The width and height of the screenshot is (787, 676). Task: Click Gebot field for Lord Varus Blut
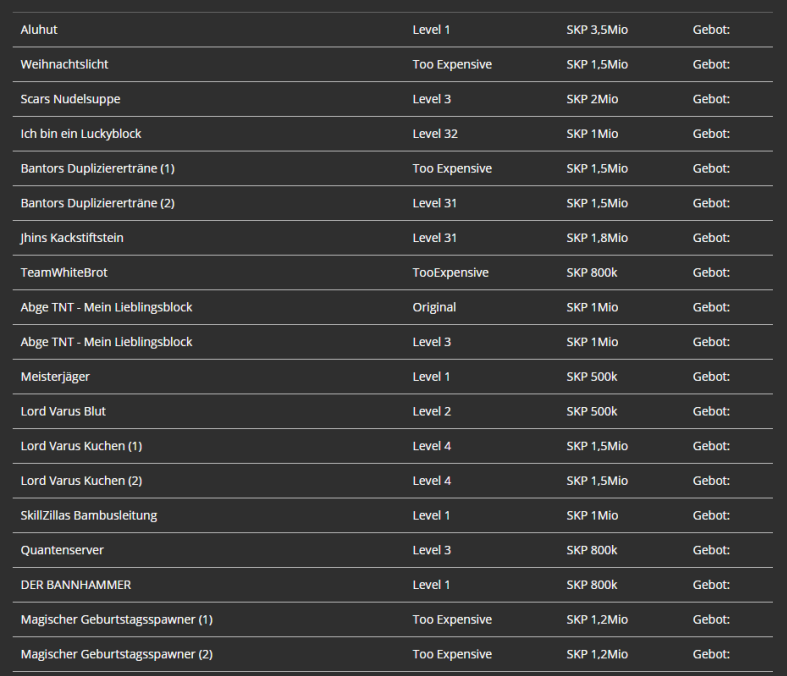click(x=711, y=411)
